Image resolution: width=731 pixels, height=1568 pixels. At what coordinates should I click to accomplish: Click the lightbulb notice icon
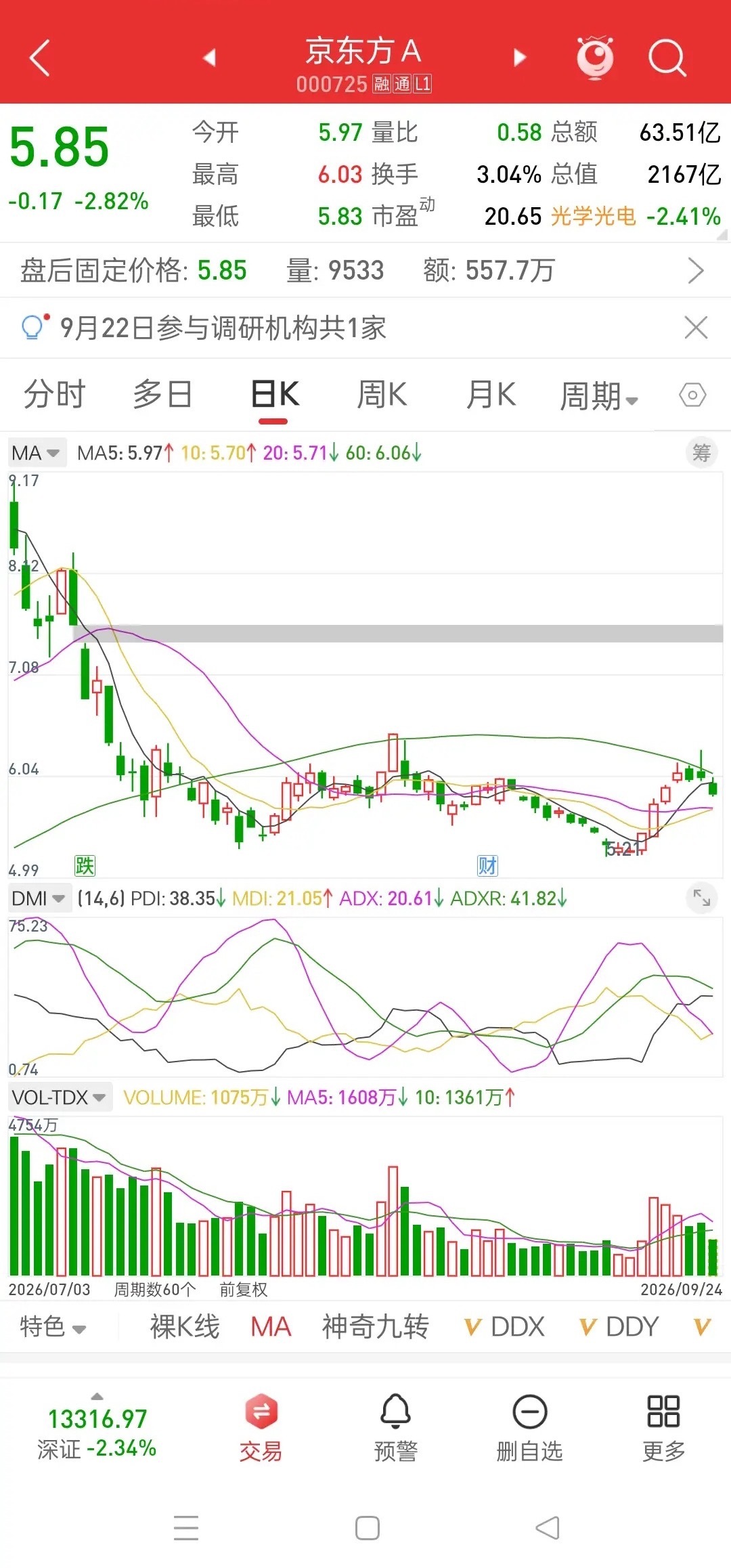[x=34, y=327]
